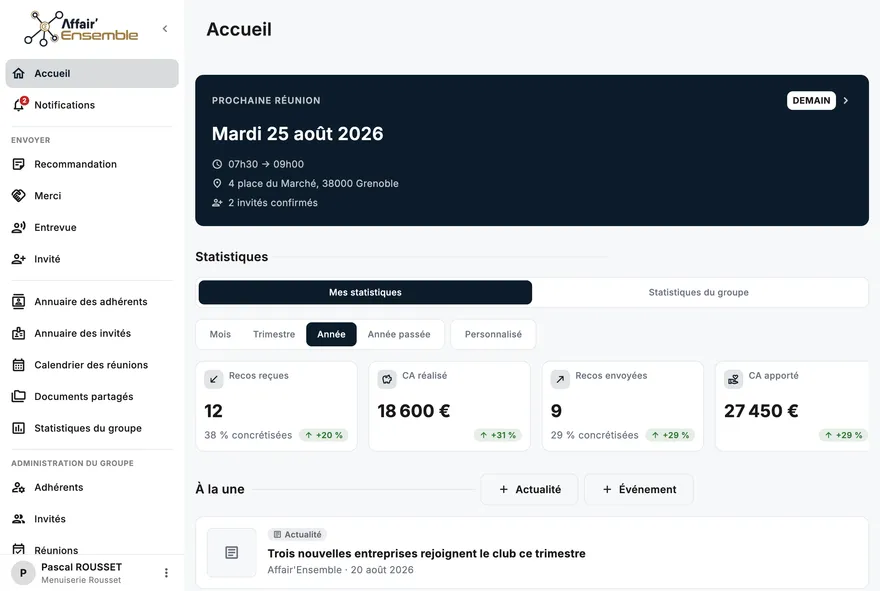The image size is (880, 591).
Task: Add a new Actualité
Action: point(529,489)
